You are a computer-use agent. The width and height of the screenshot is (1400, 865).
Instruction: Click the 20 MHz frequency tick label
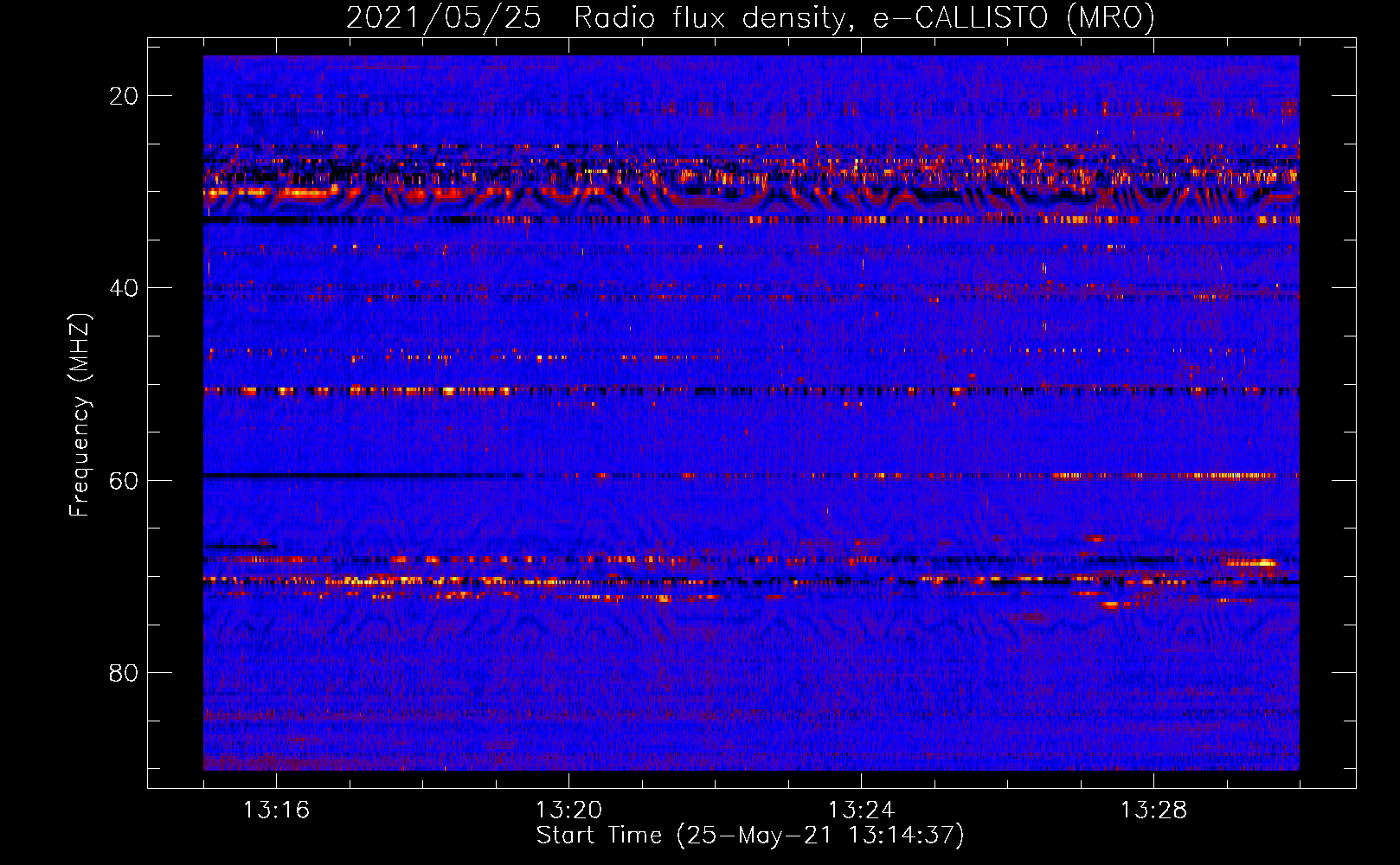[124, 96]
